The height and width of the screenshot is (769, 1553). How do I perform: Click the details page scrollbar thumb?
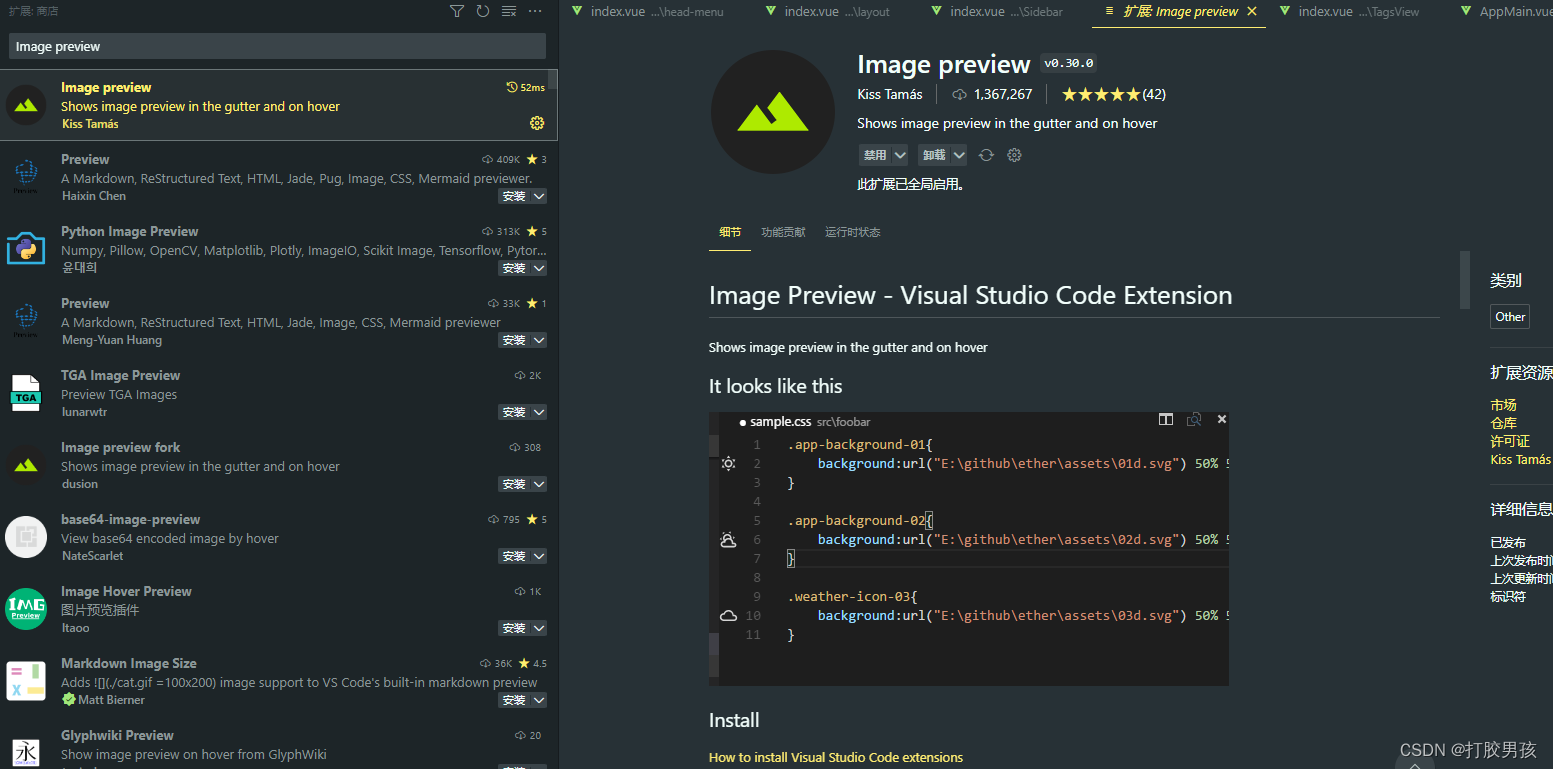pyautogui.click(x=1465, y=280)
